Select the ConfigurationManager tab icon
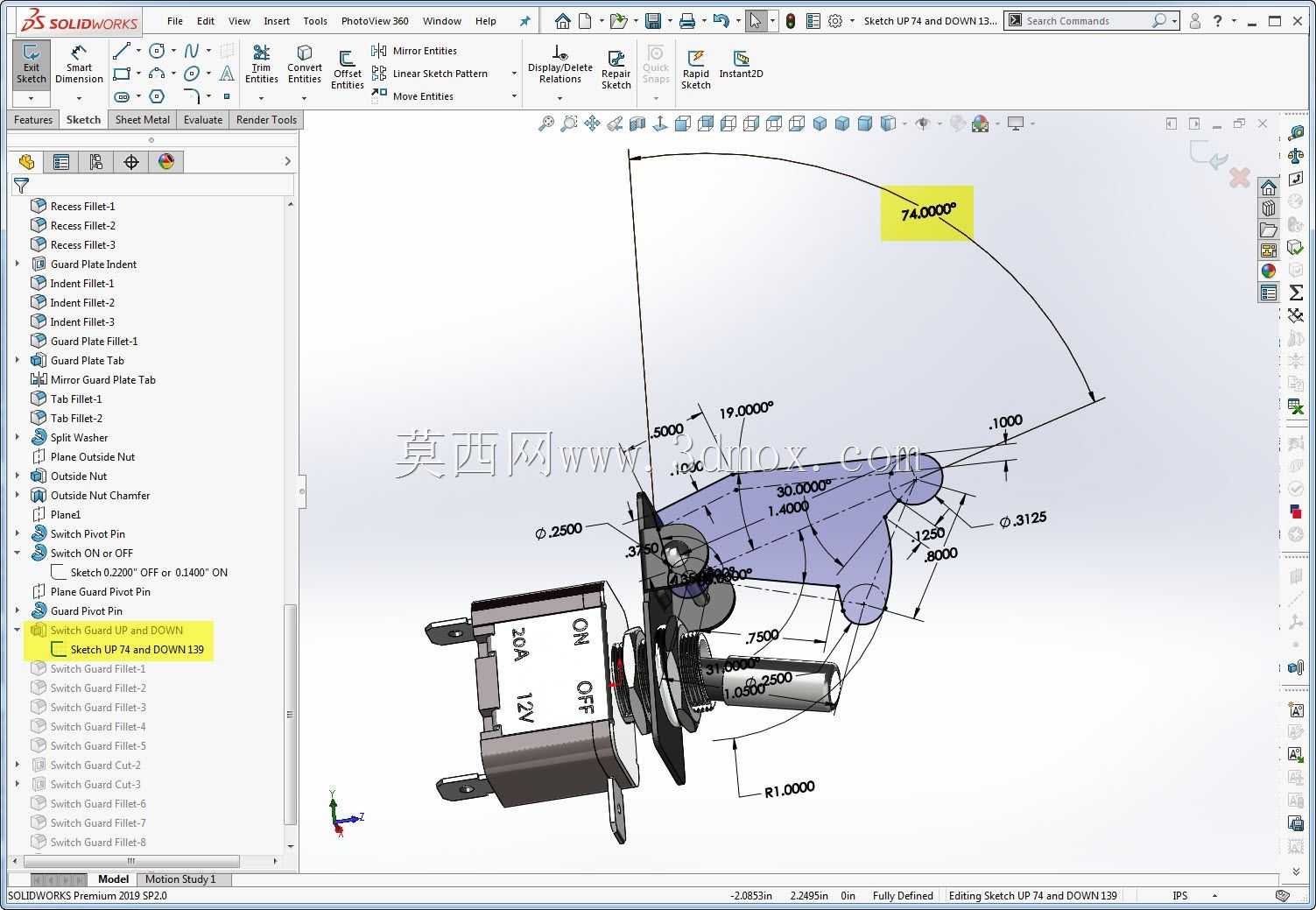 click(x=95, y=161)
